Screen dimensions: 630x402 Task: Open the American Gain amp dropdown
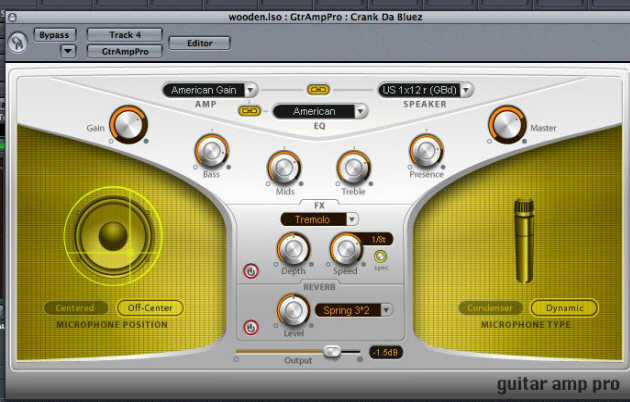click(210, 90)
